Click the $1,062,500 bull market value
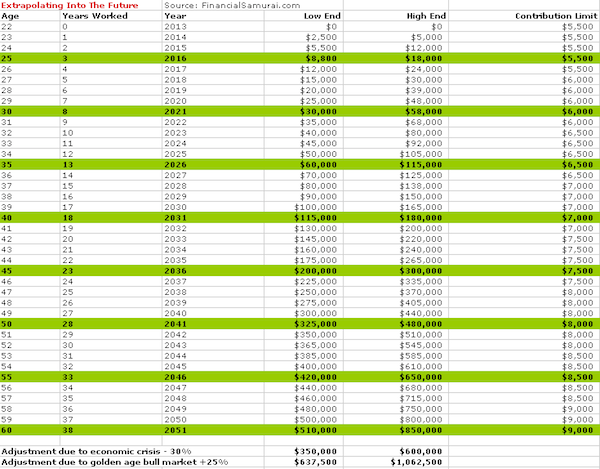This screenshot has width=600, height=469. [x=417, y=462]
